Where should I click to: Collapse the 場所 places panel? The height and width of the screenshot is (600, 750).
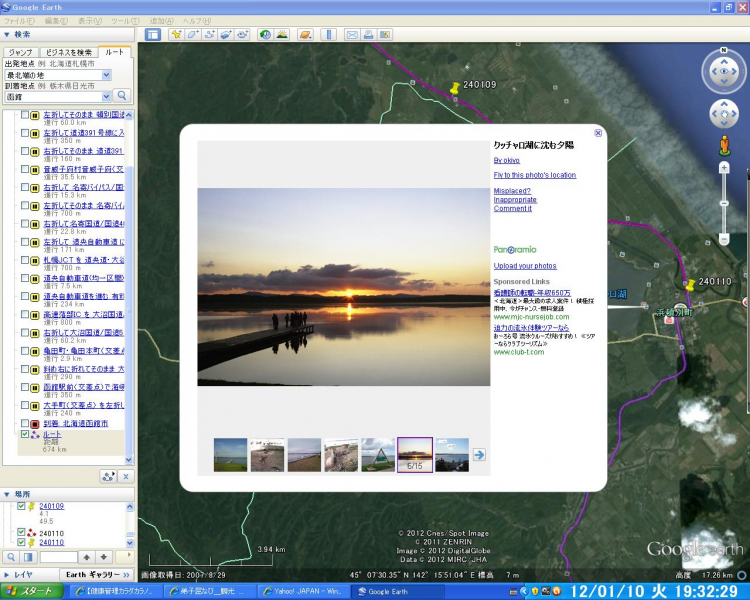(7, 494)
